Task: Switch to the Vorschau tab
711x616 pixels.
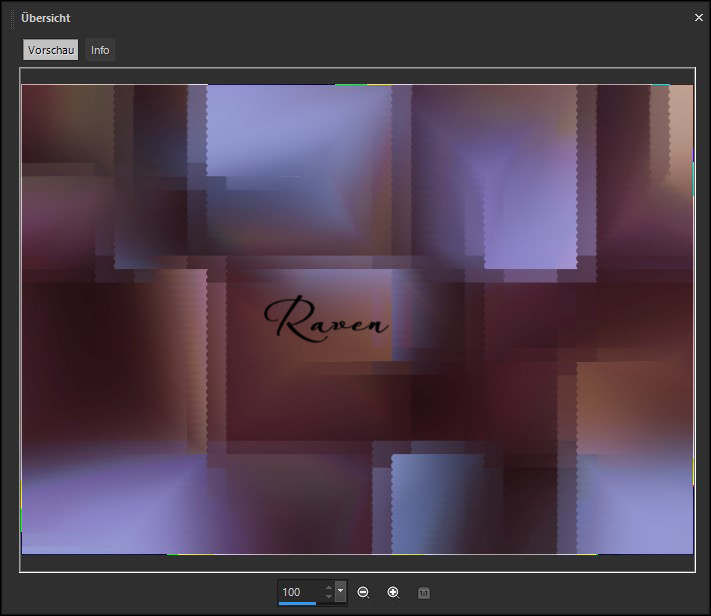Action: [x=51, y=50]
